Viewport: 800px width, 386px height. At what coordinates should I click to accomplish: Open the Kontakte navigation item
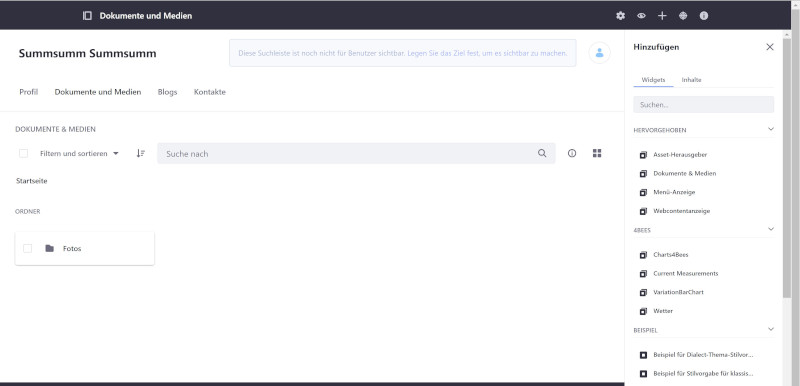click(210, 92)
